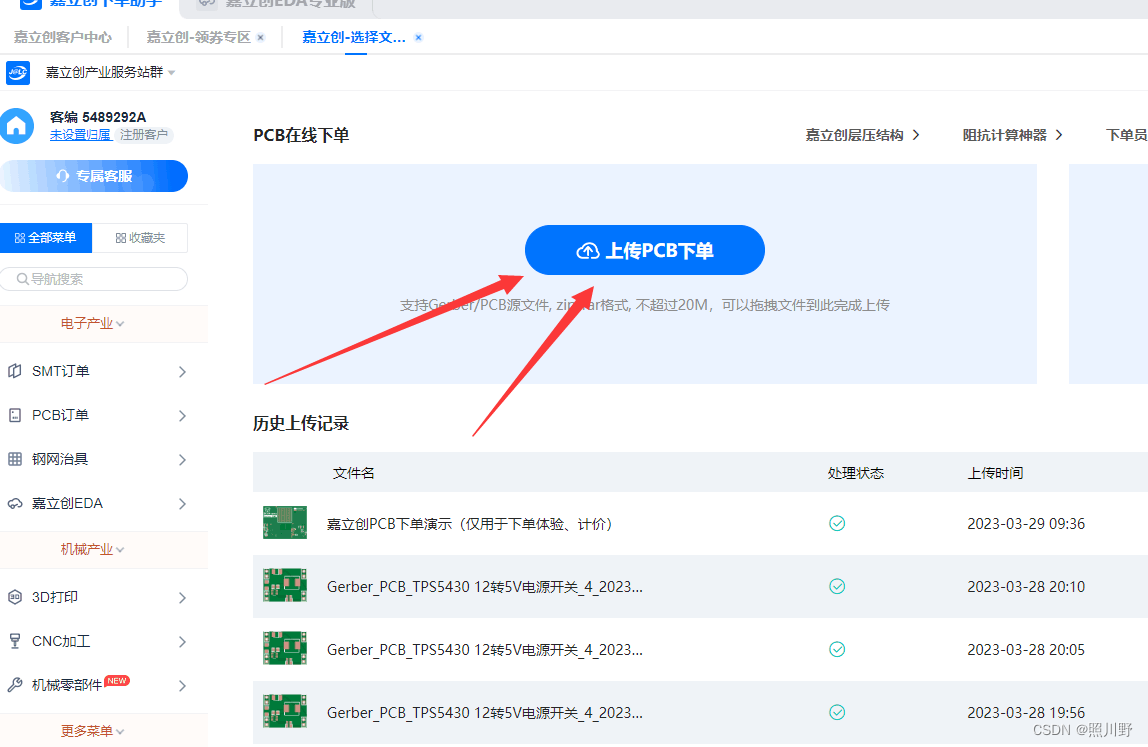The width and height of the screenshot is (1148, 747).
Task: Open PCB thumbnail of the 19:56 Gerber upload
Action: coord(285,712)
